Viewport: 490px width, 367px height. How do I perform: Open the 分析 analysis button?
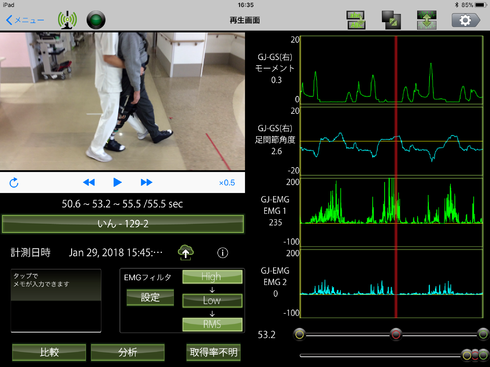pos(128,352)
